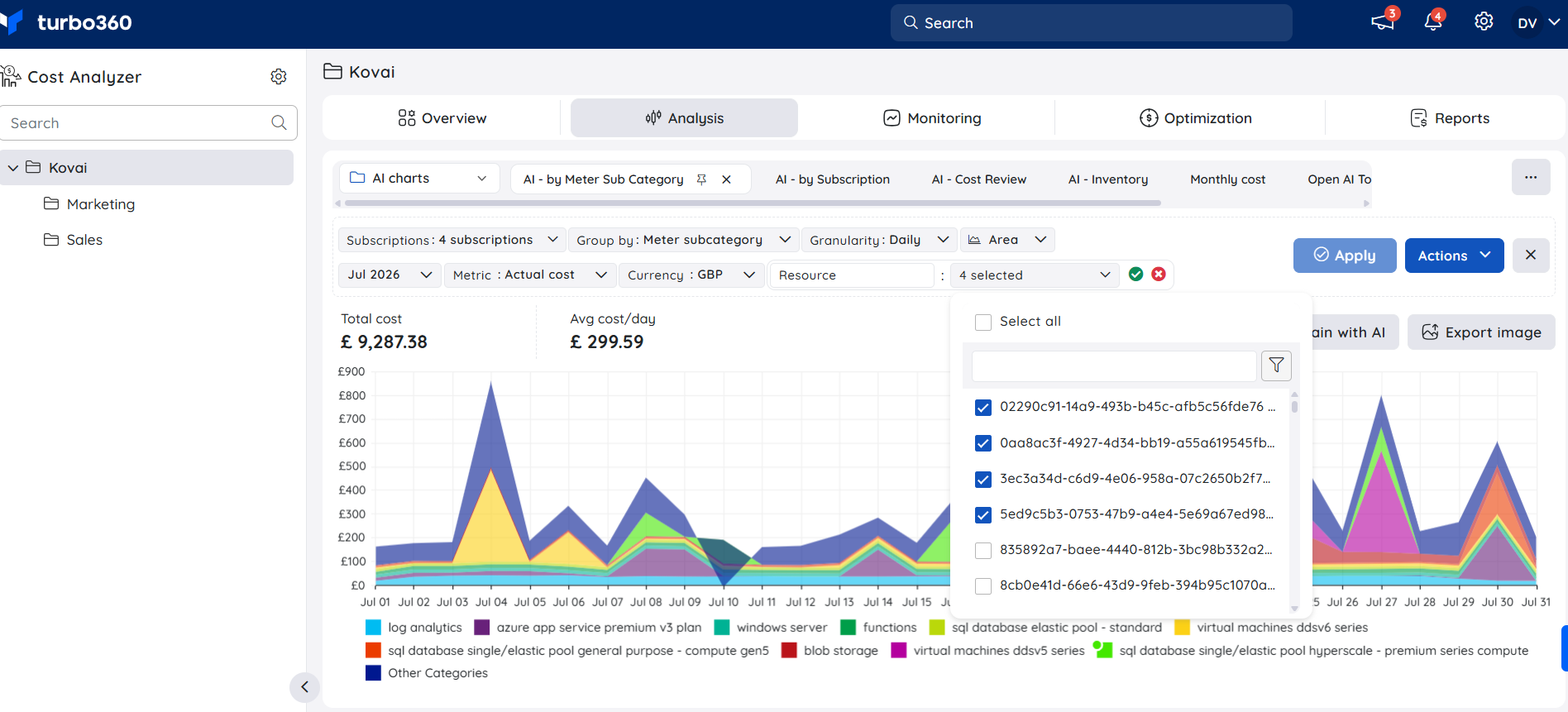The height and width of the screenshot is (712, 1568).
Task: Click the Apply button
Action: (1345, 256)
